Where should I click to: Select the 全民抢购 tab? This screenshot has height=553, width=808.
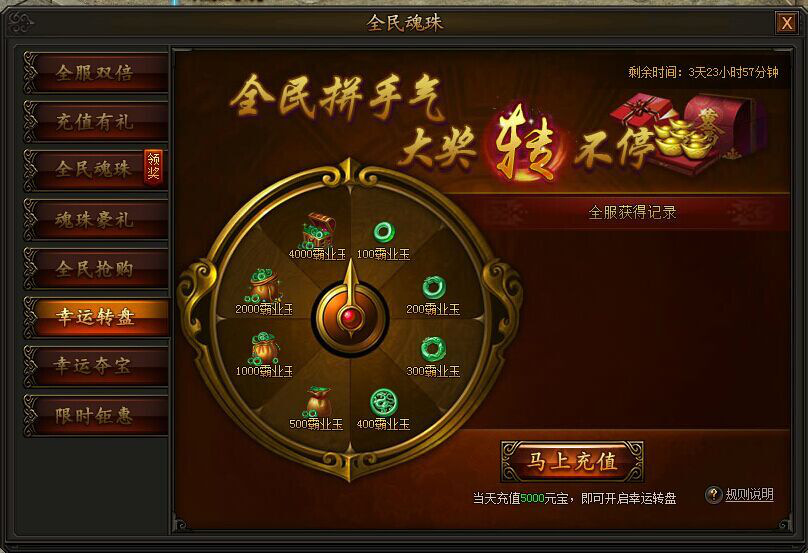point(96,269)
